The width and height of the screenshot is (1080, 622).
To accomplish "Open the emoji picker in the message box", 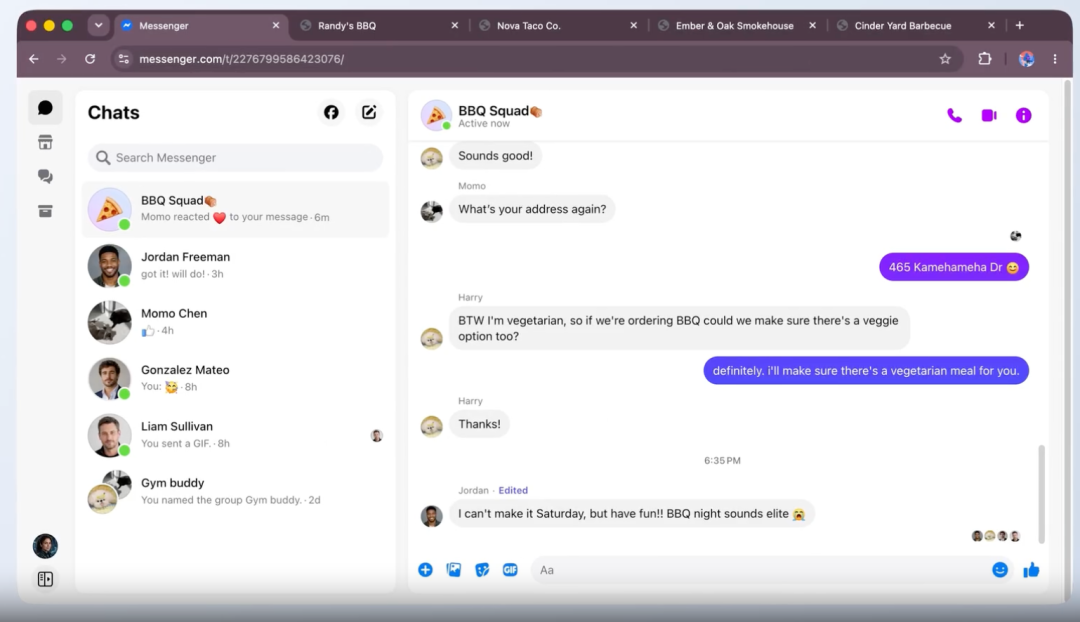I will click(1000, 570).
